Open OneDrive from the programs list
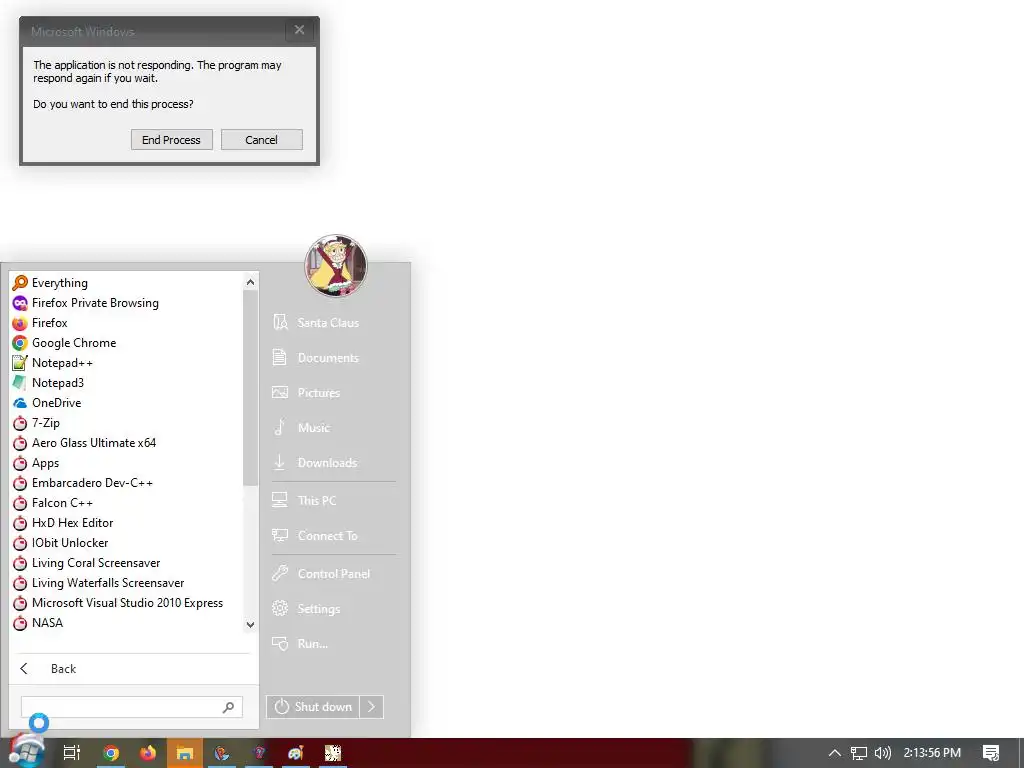Screen dimensions: 1024x768 pyautogui.click(x=127, y=403)
